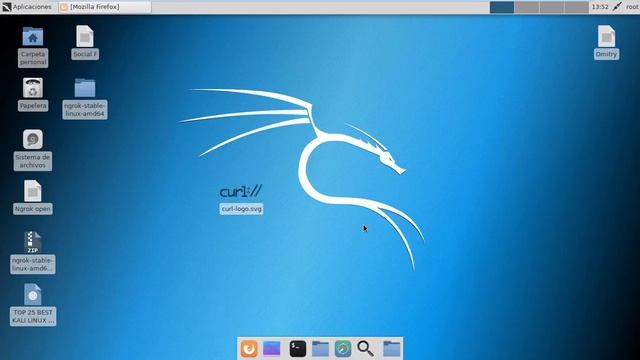The width and height of the screenshot is (640, 360).
Task: Open the terminal from the dock
Action: pos(298,349)
